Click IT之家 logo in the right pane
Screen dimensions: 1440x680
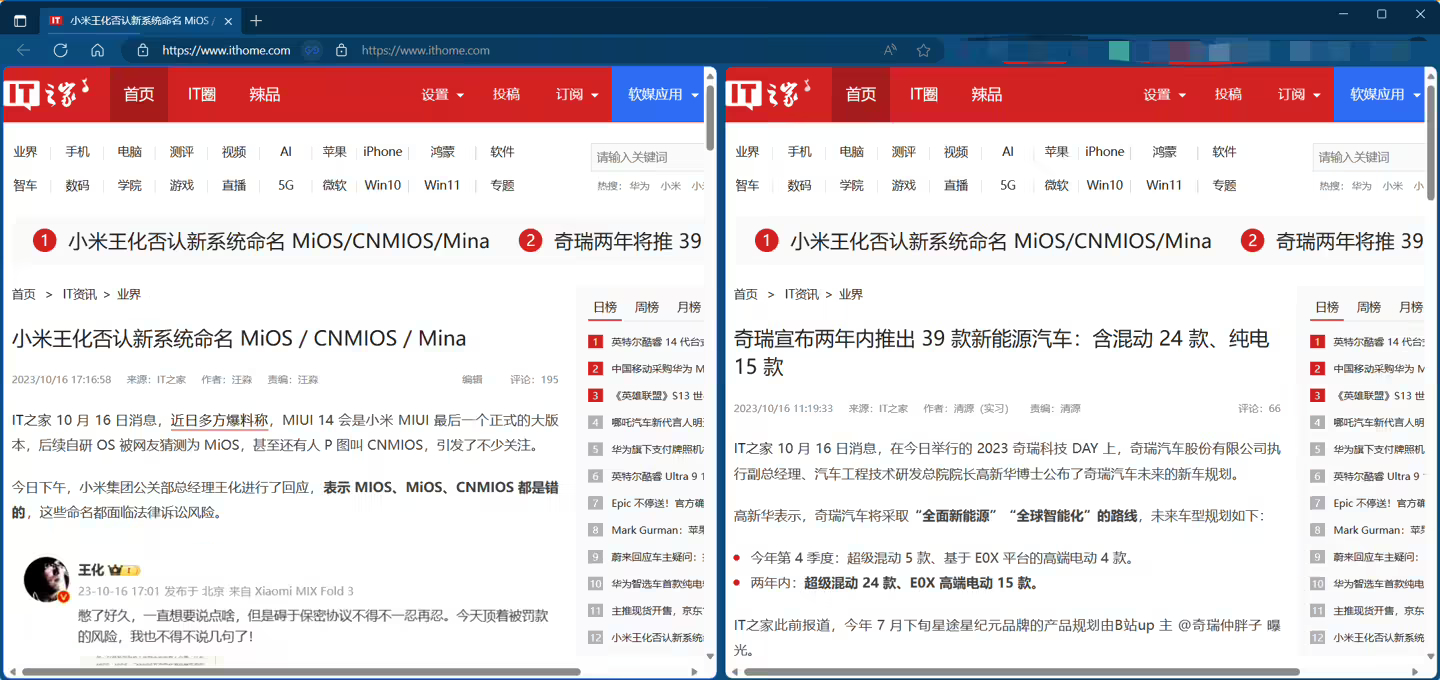[x=769, y=93]
